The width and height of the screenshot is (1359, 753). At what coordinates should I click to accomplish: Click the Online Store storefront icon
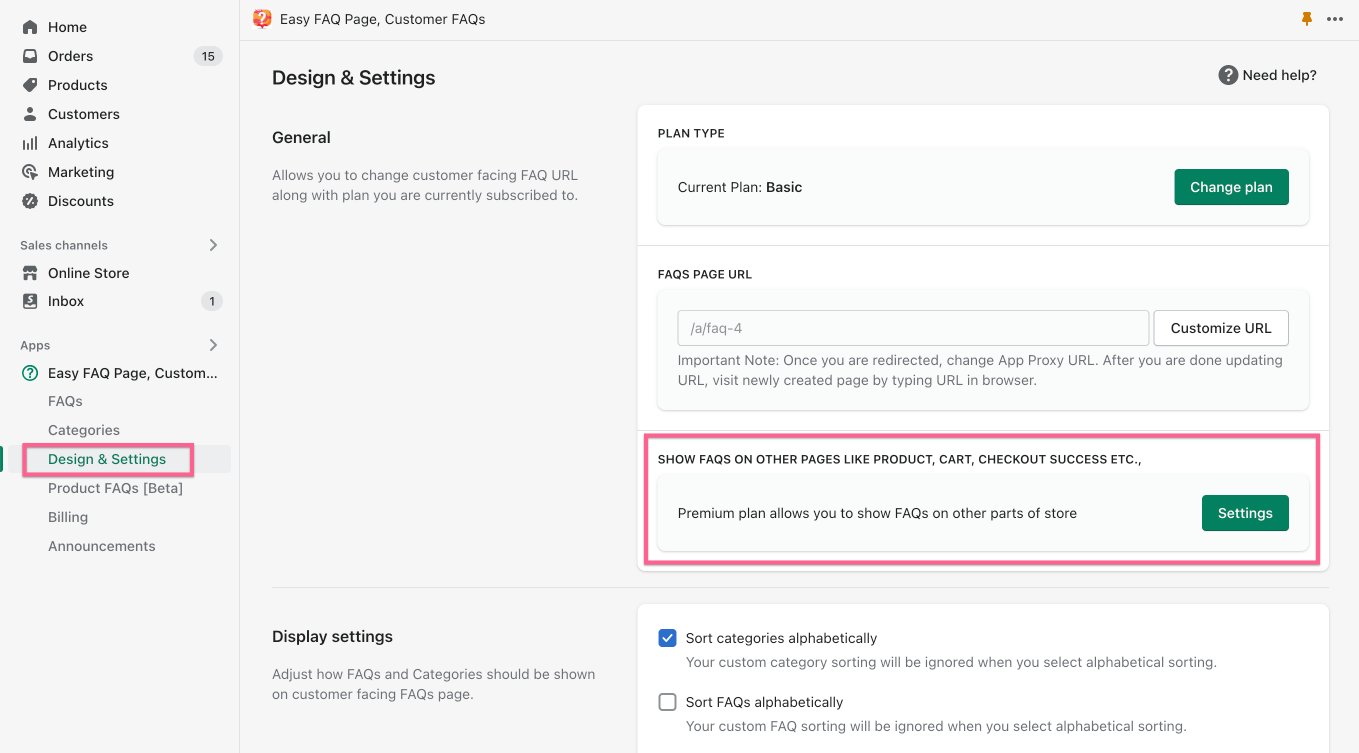(30, 273)
